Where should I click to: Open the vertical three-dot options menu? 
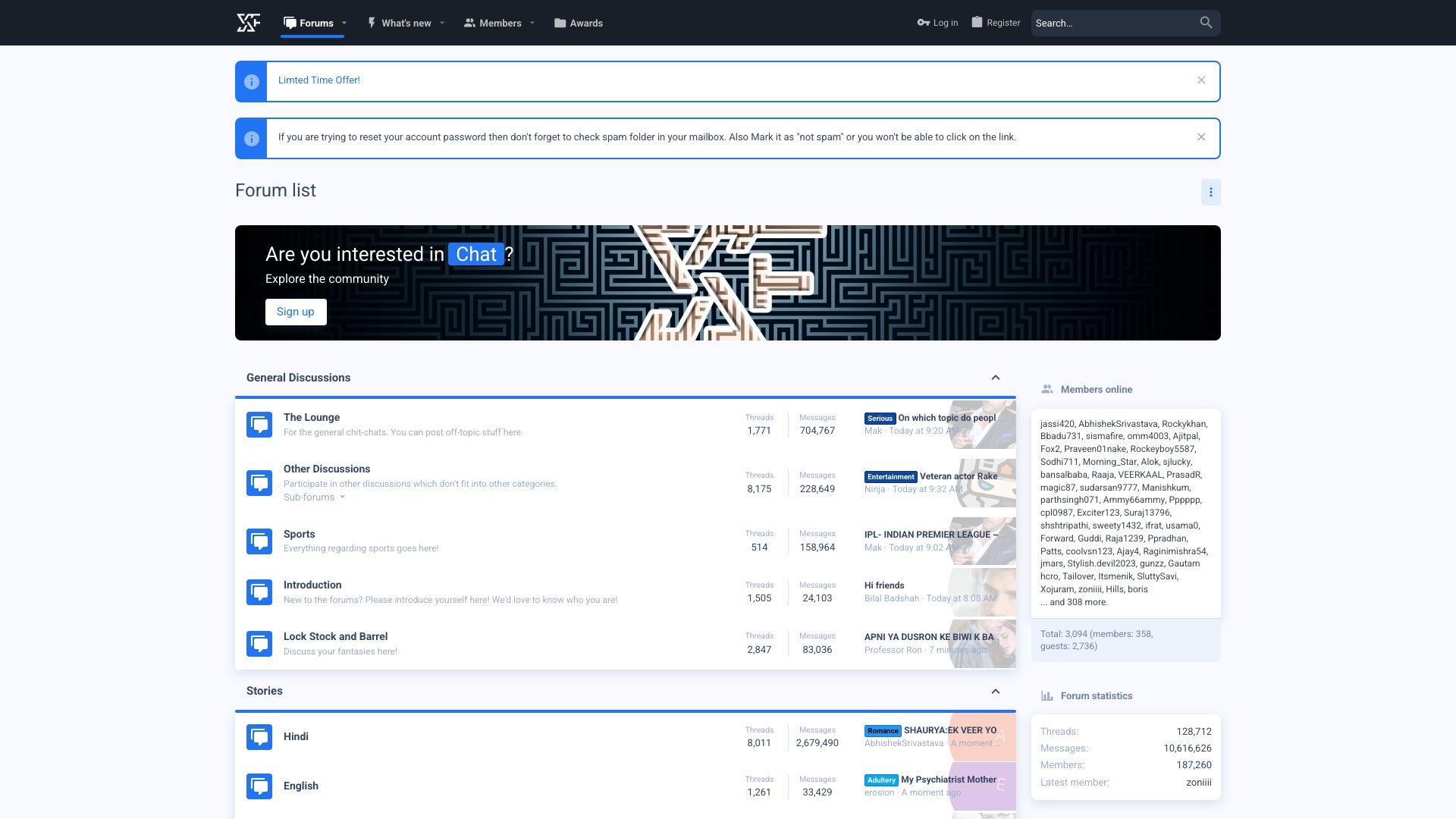(x=1210, y=192)
